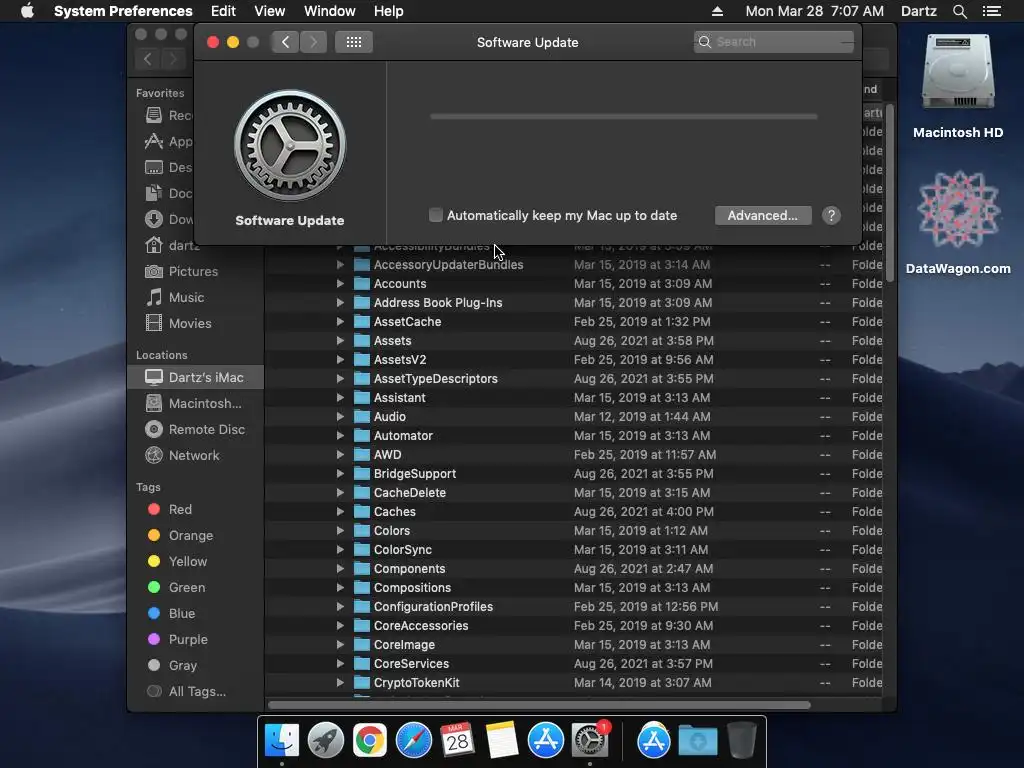Open the View menu

[x=270, y=11]
